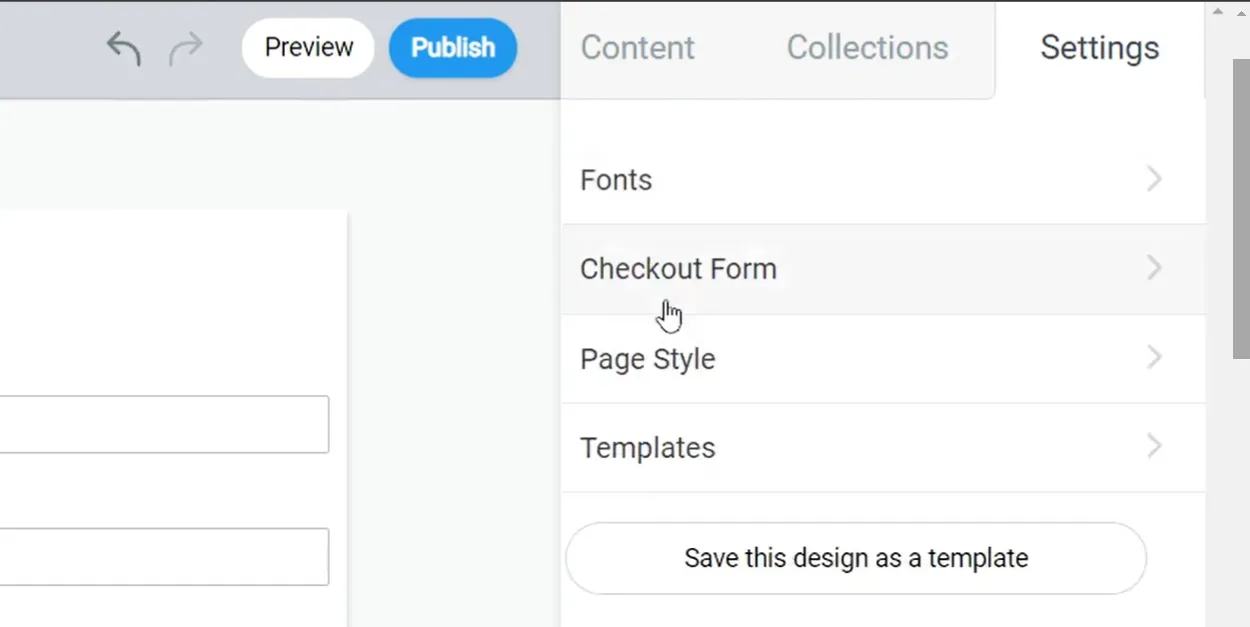1250x627 pixels.
Task: Open the page Preview
Action: point(308,47)
